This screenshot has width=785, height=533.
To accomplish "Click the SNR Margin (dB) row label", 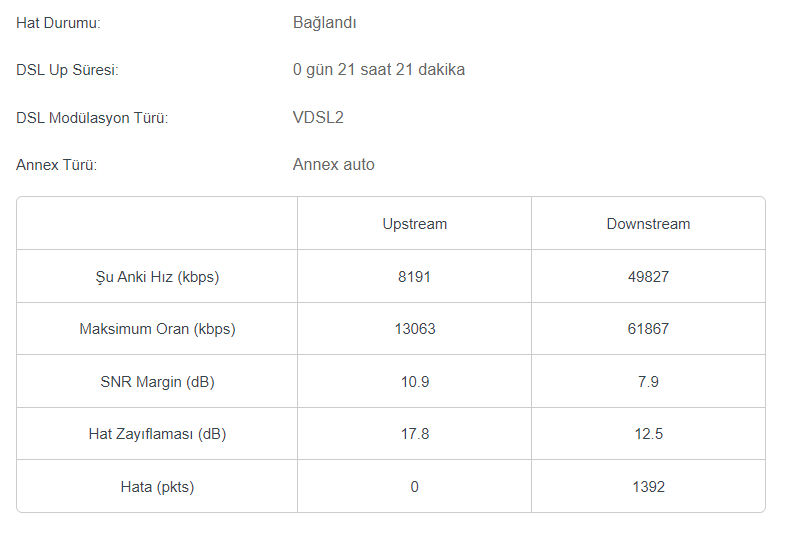I will tap(157, 382).
